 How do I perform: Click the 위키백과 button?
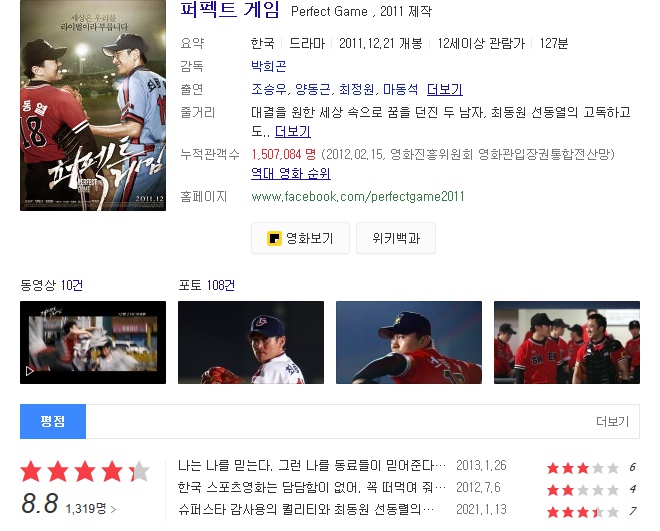tap(396, 239)
